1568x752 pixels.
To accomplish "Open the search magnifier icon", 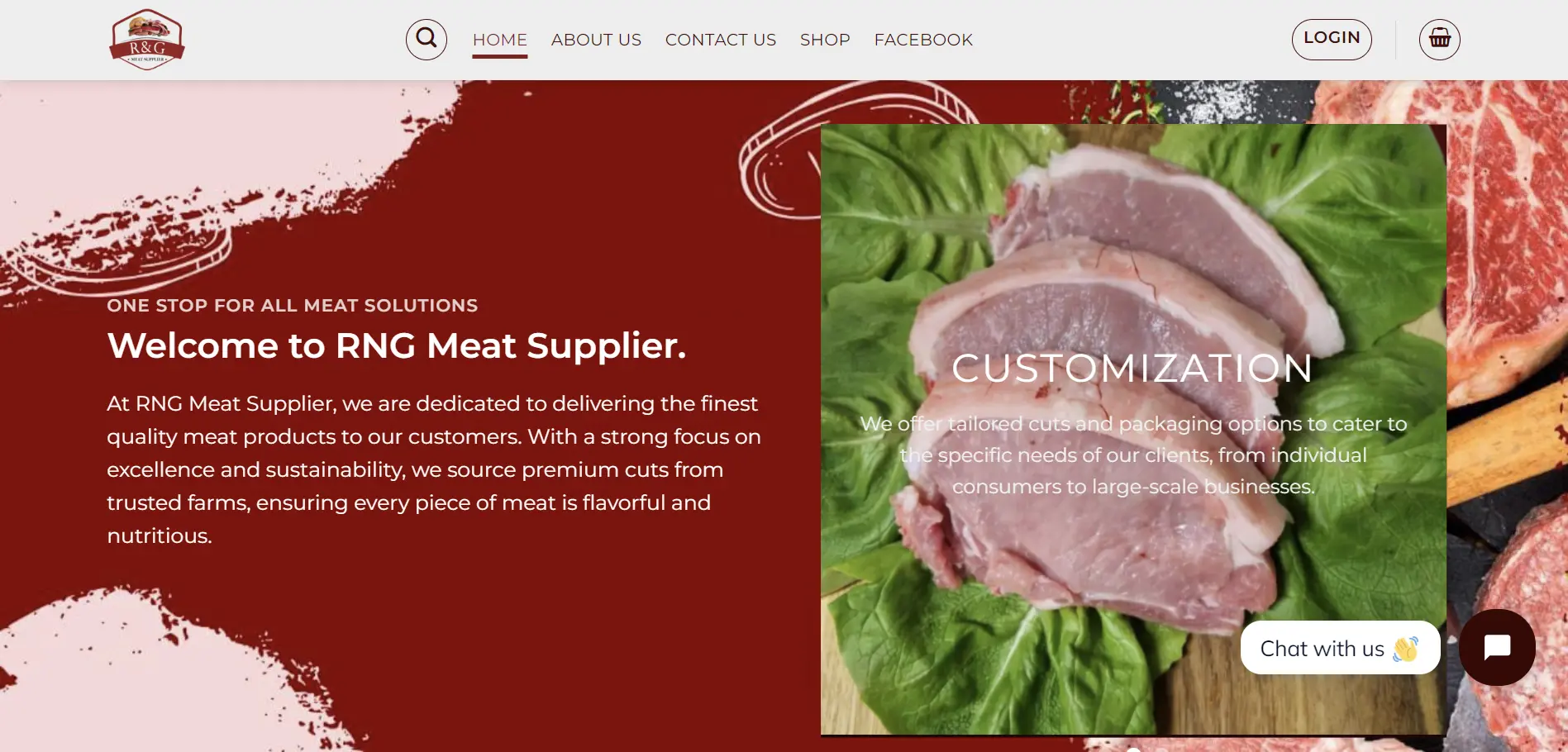I will 427,39.
